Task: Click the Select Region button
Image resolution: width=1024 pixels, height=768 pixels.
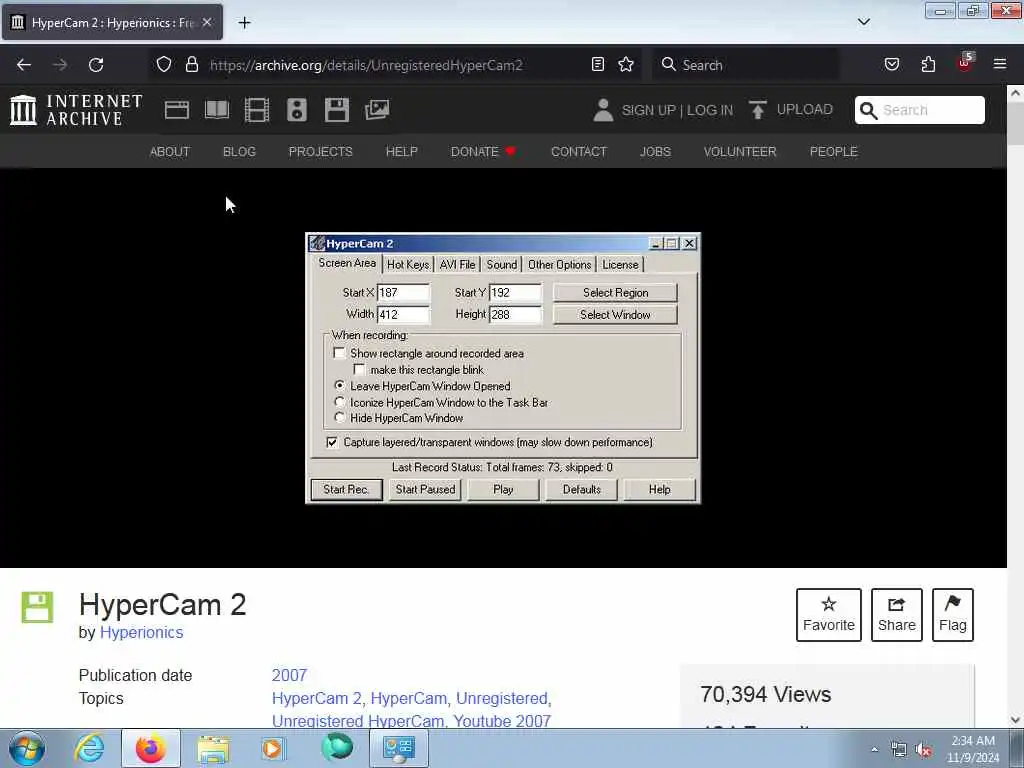Action: (x=615, y=293)
